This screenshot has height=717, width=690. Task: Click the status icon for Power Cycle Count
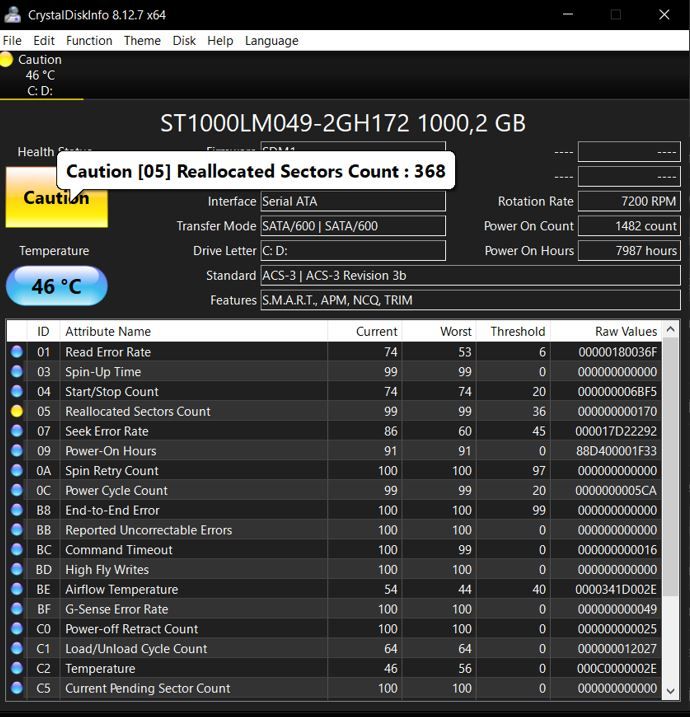coord(16,490)
